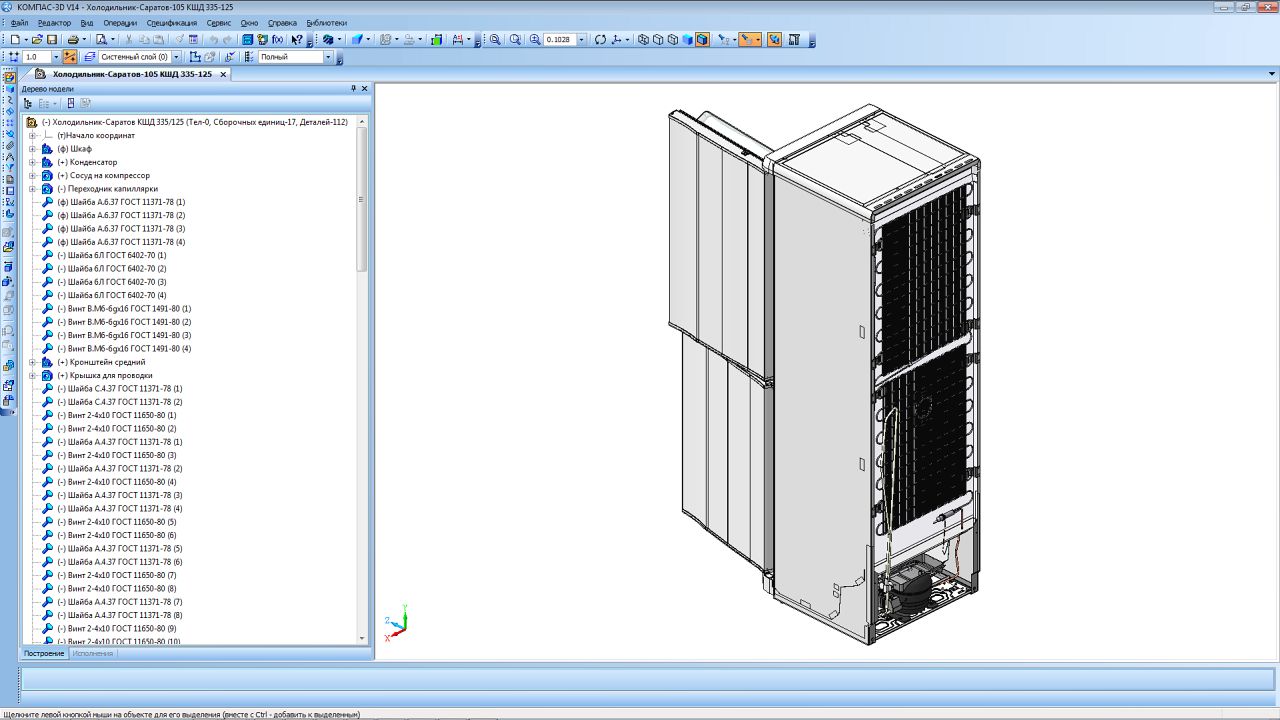Click the Wireframe display mode icon

pyautogui.click(x=643, y=40)
